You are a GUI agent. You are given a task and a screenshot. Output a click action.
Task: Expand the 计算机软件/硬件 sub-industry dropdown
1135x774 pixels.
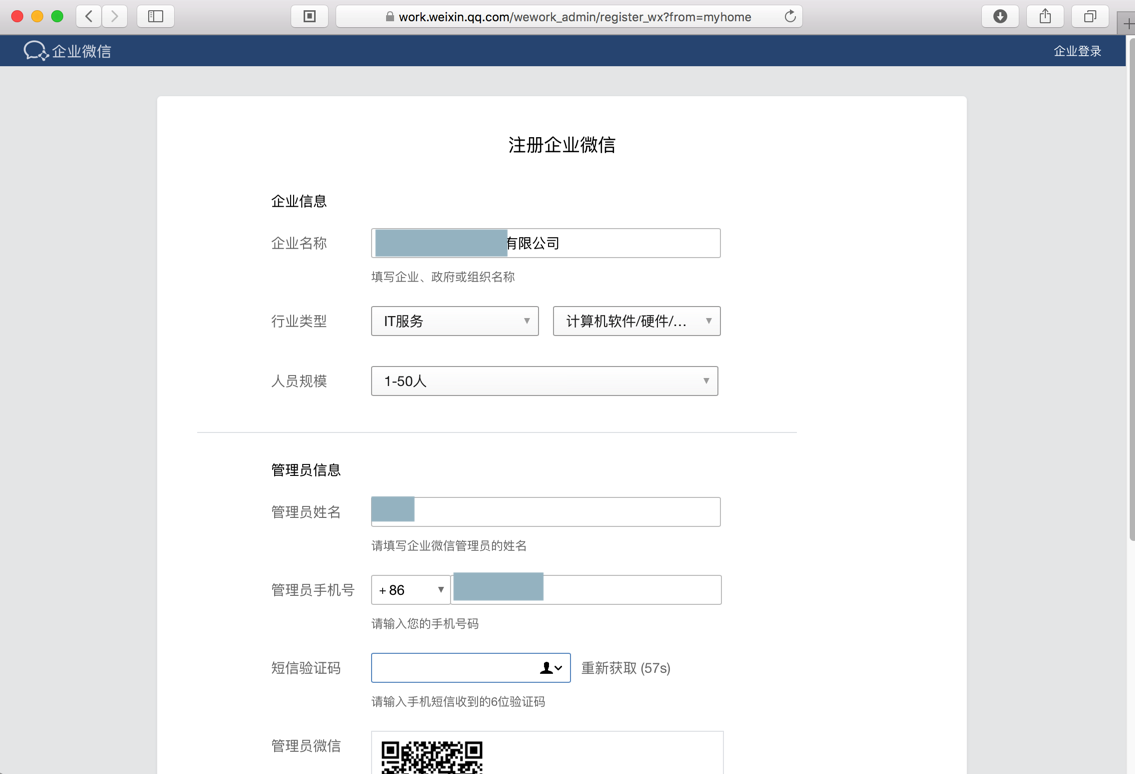tap(636, 321)
